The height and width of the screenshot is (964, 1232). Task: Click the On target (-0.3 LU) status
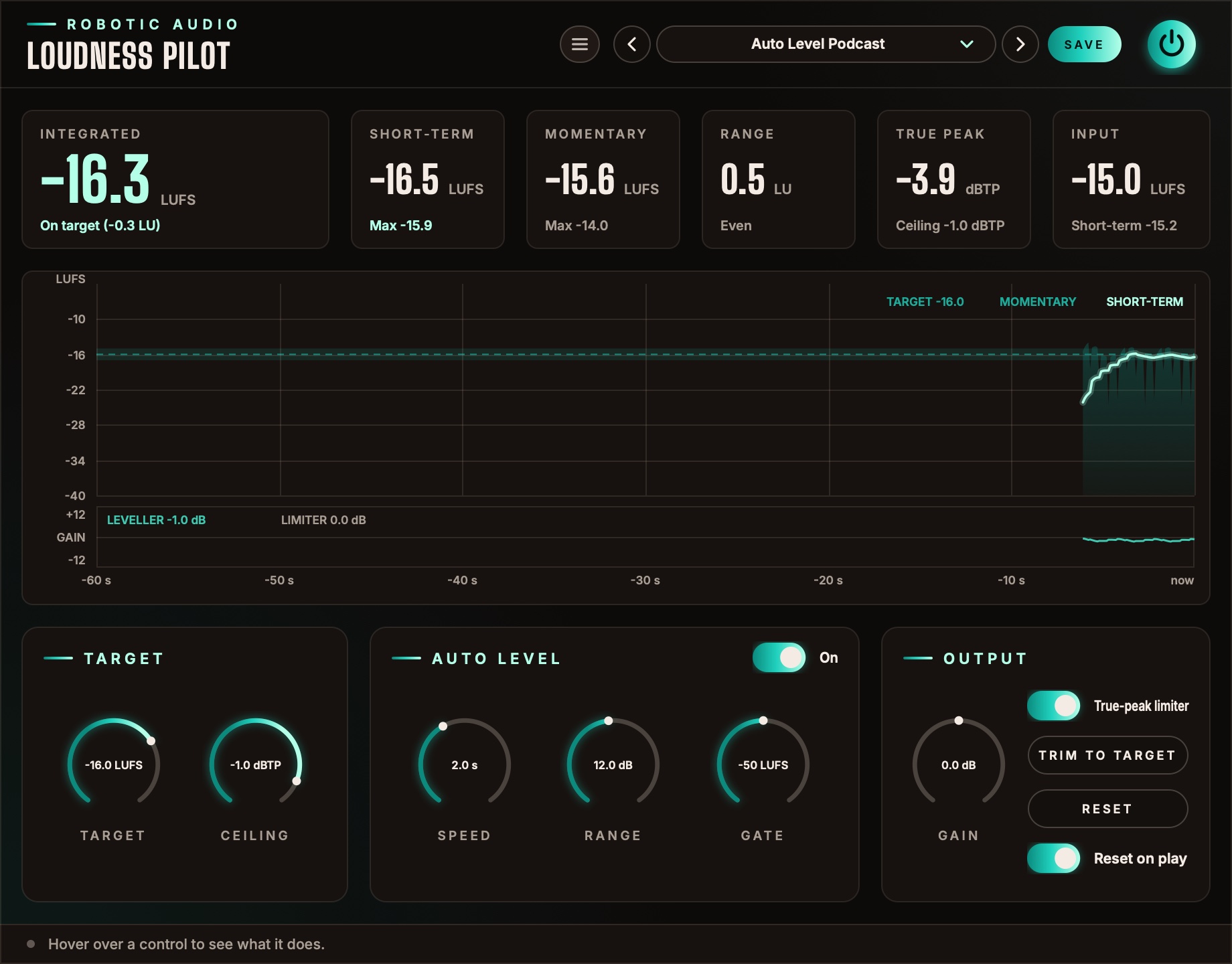click(x=100, y=226)
